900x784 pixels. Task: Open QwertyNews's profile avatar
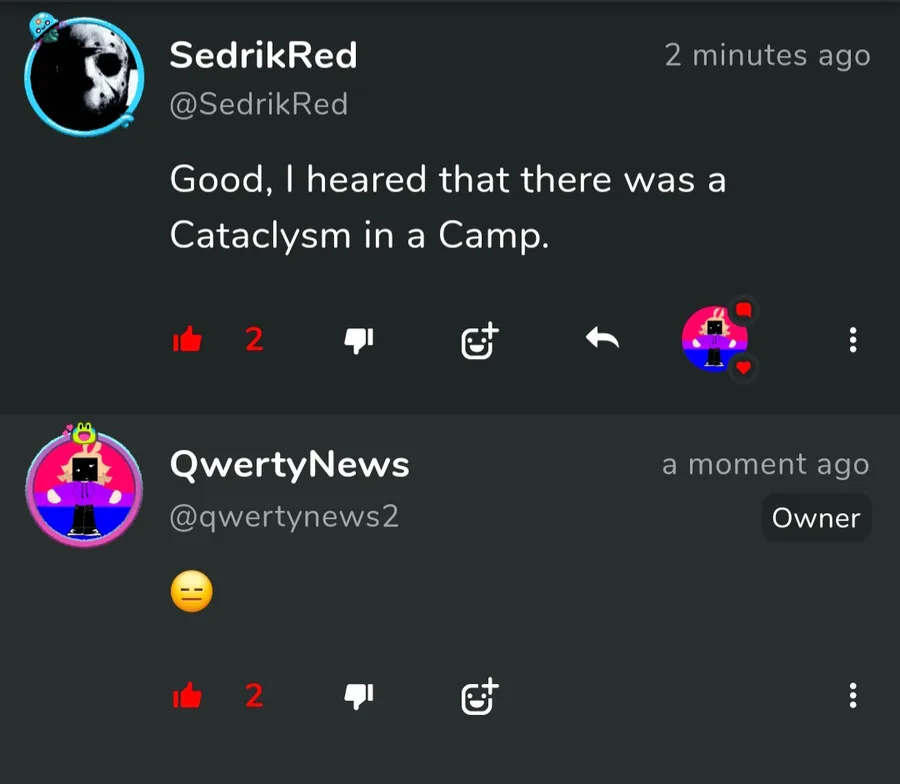tap(84, 487)
